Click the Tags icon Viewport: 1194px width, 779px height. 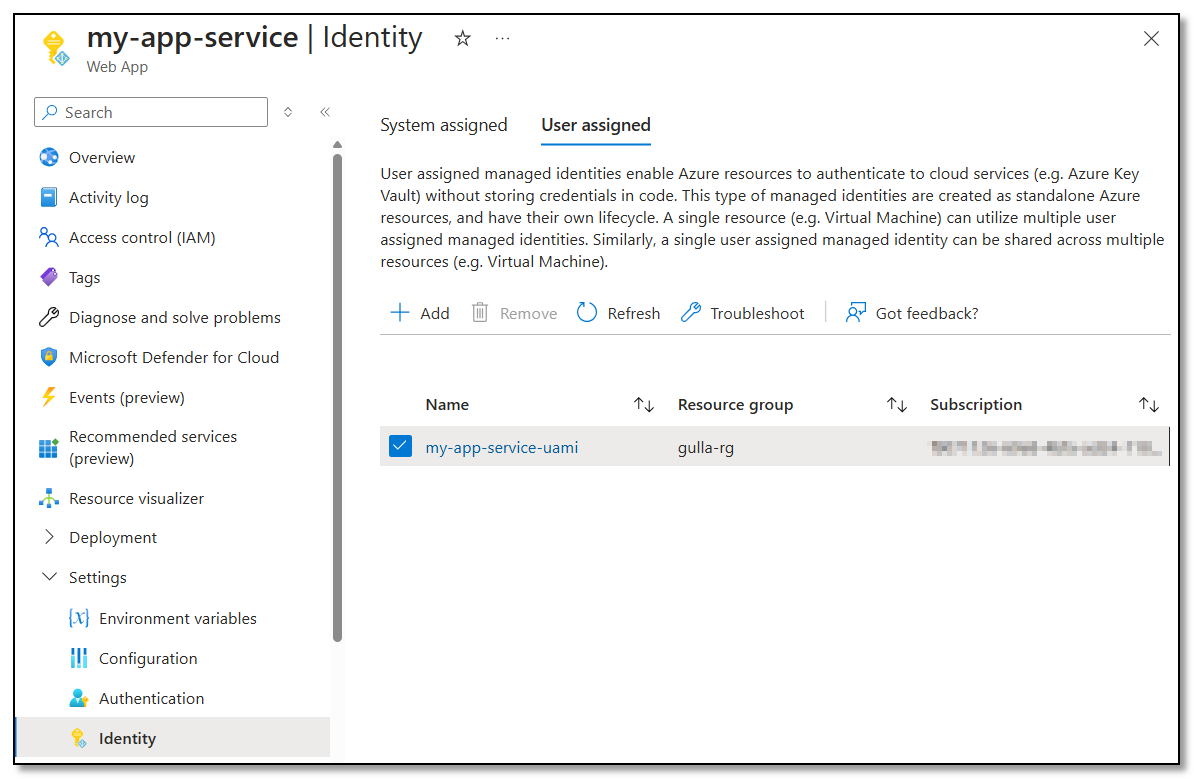(x=49, y=277)
